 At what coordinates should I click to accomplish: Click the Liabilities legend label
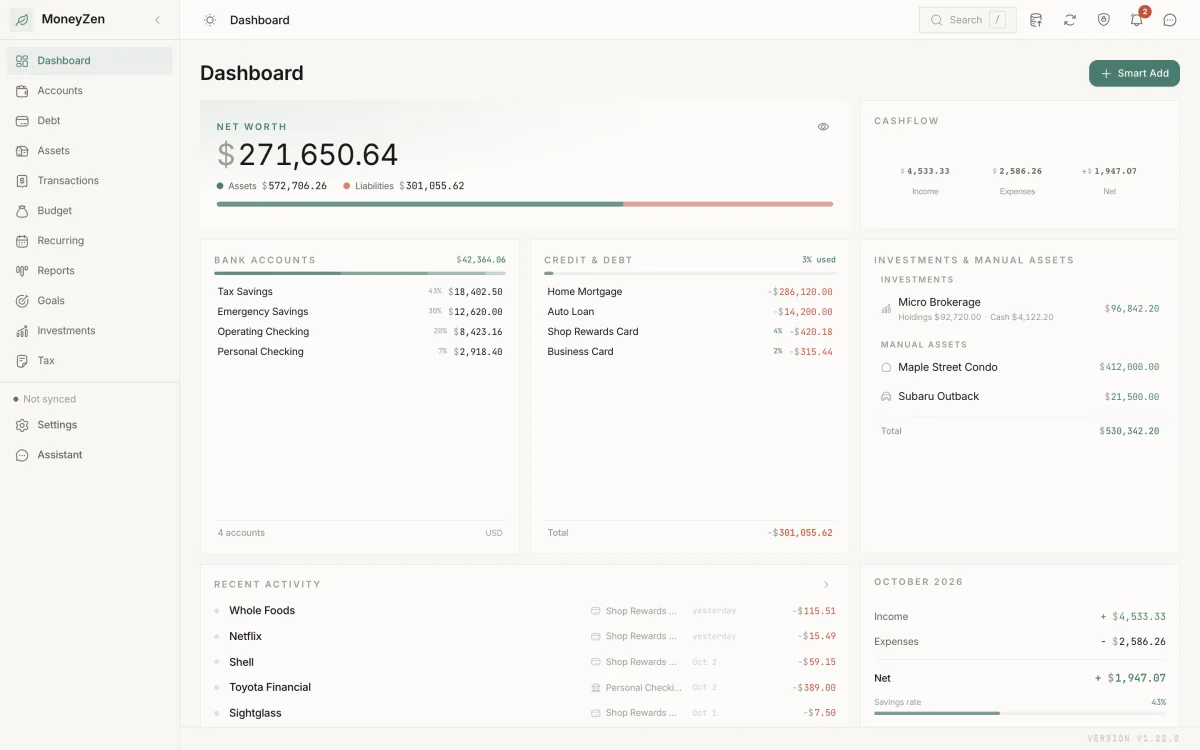click(x=374, y=186)
